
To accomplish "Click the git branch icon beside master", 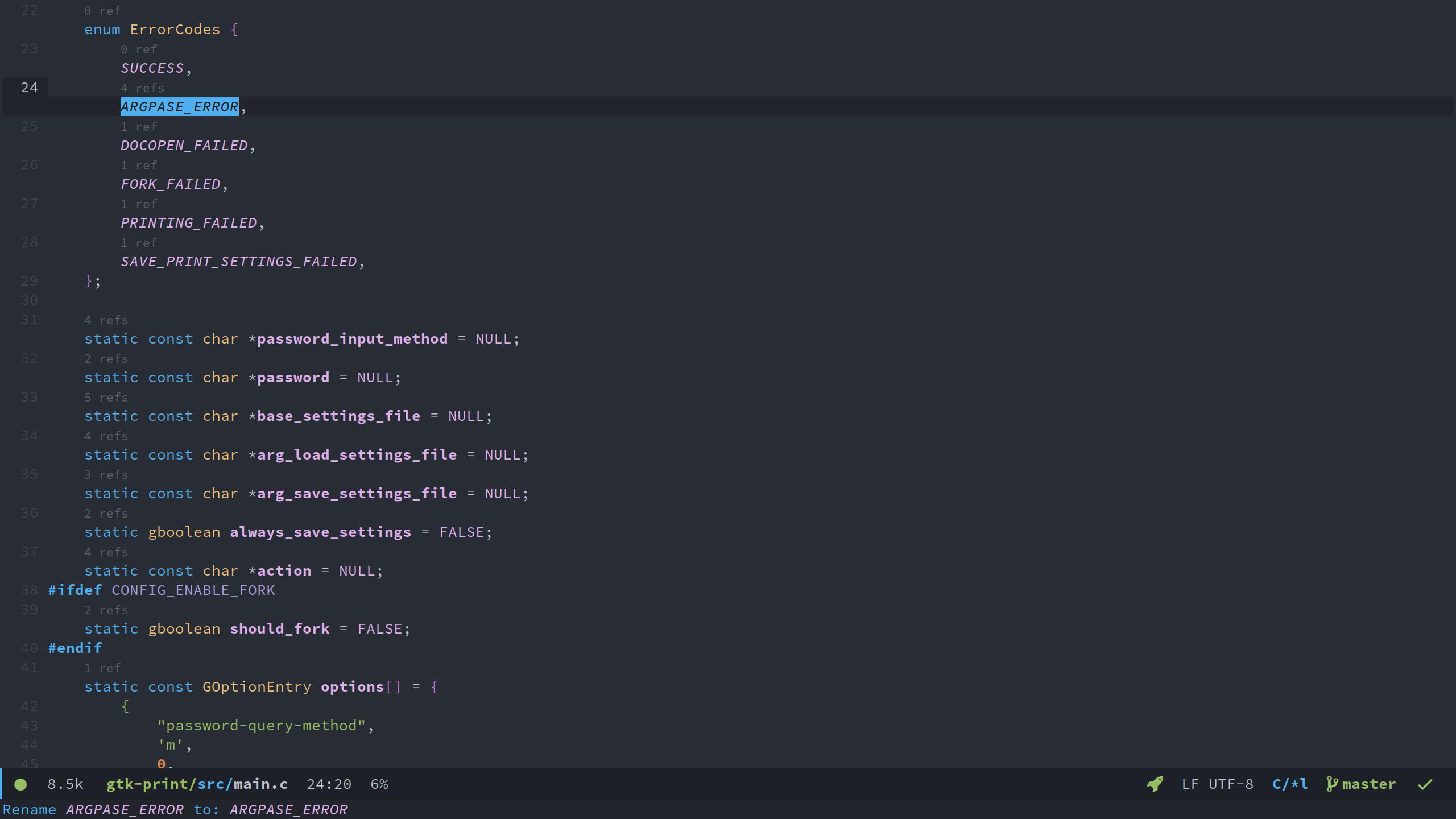I will pos(1331,784).
